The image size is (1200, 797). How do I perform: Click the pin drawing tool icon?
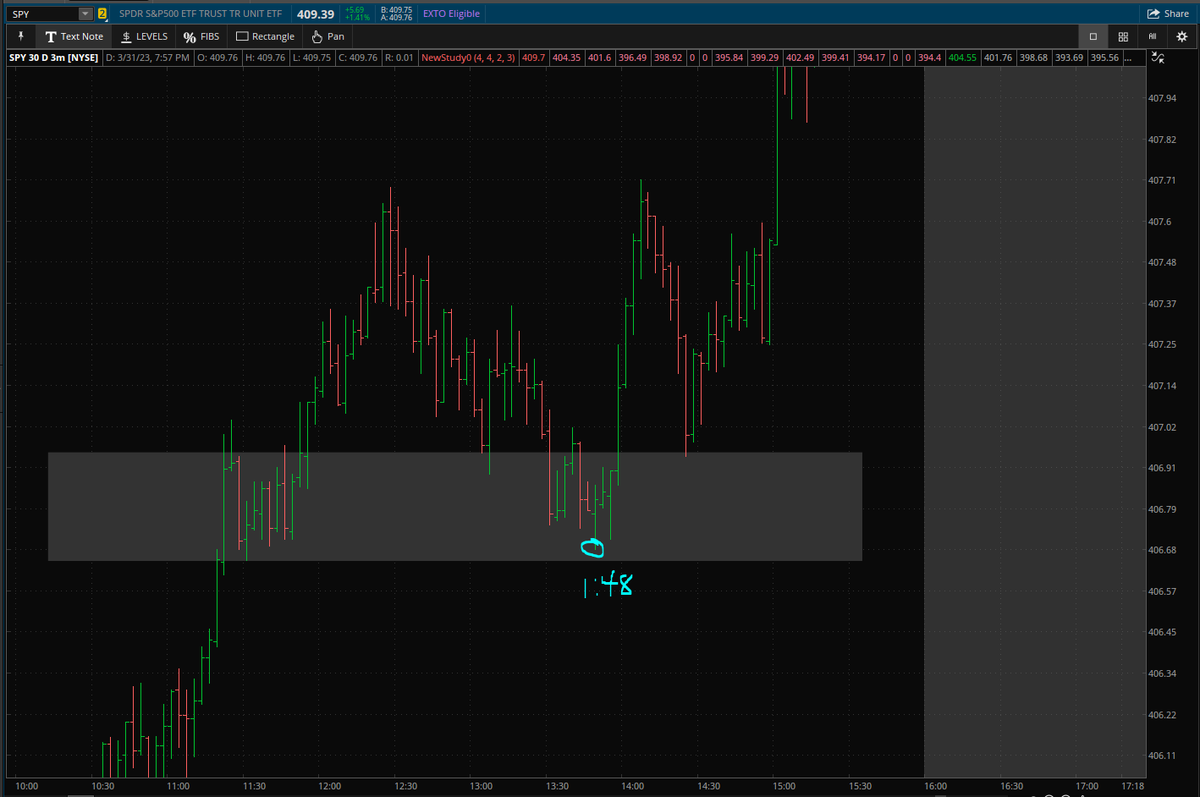(20, 36)
